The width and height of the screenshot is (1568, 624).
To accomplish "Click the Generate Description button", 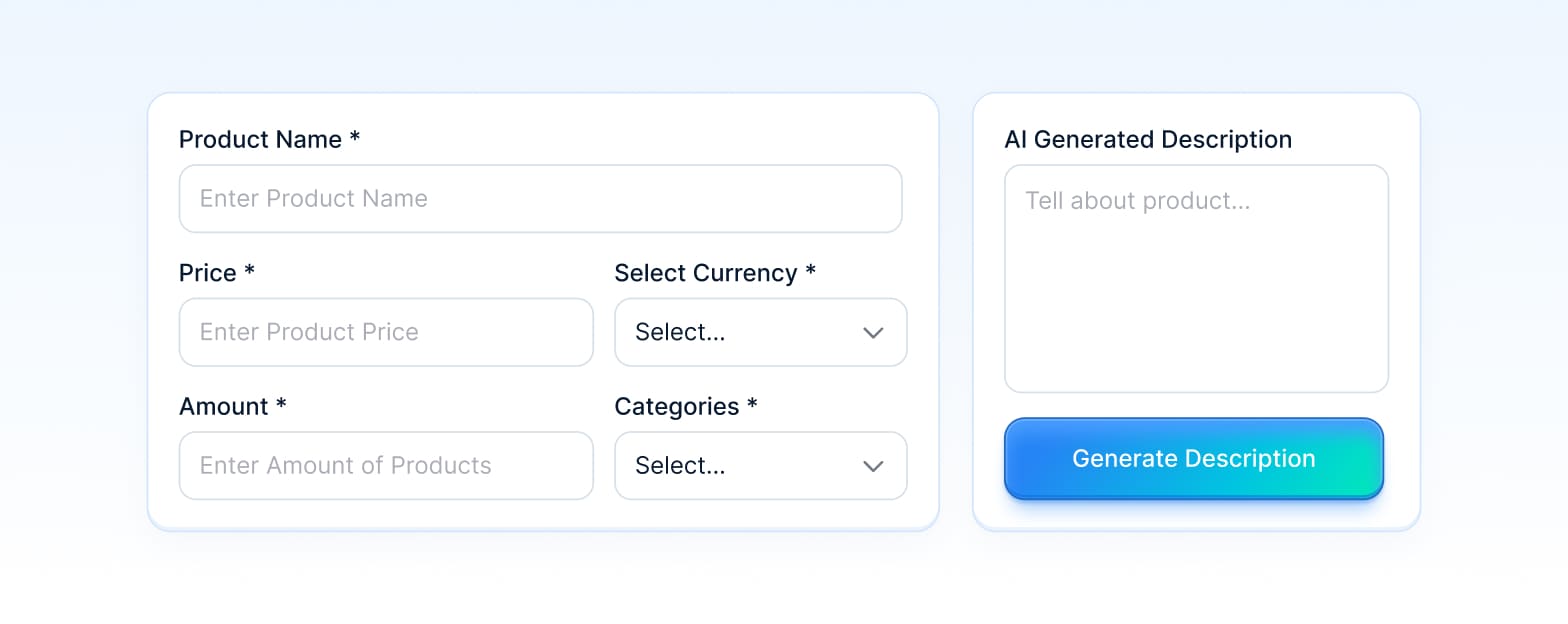I will click(x=1193, y=459).
